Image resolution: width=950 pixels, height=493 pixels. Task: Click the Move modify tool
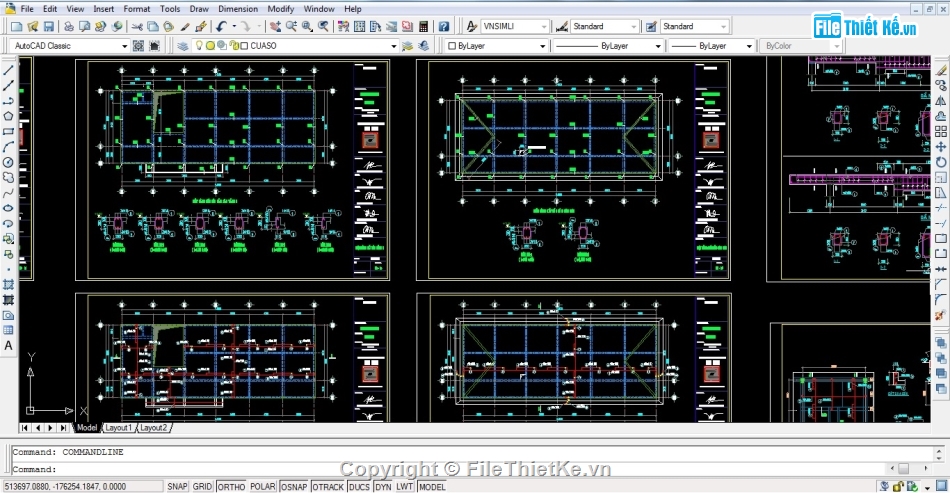point(941,147)
